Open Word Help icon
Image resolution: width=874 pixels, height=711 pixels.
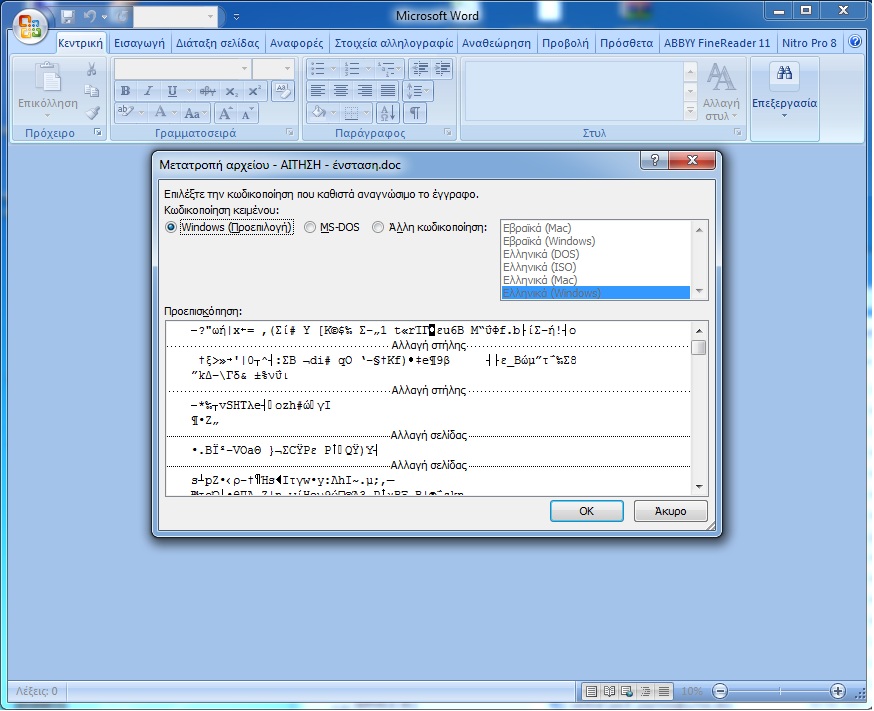[x=854, y=42]
